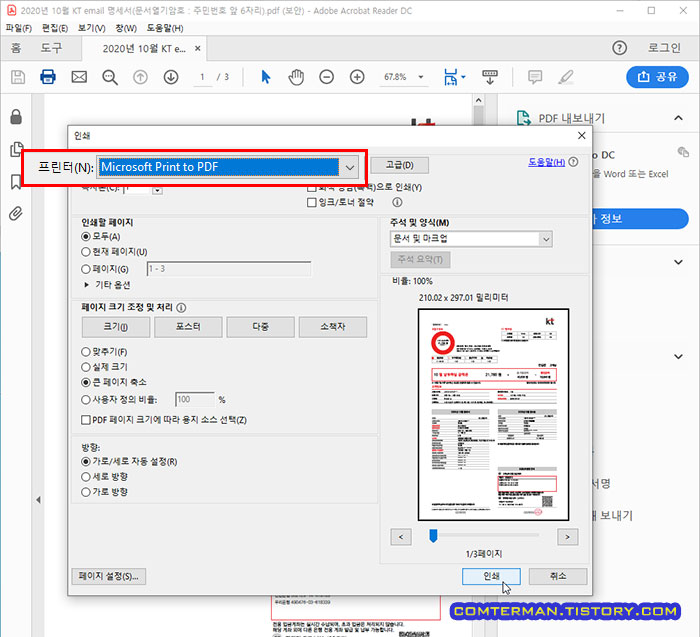Select the highlighter pen icon
The height and width of the screenshot is (637, 700).
566,77
